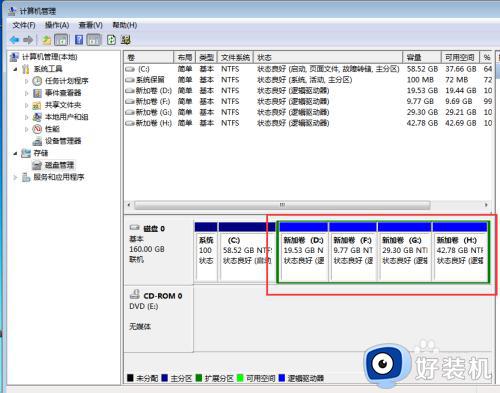Open the 文件(F) menu
The image size is (500, 393).
pyautogui.click(x=24, y=25)
